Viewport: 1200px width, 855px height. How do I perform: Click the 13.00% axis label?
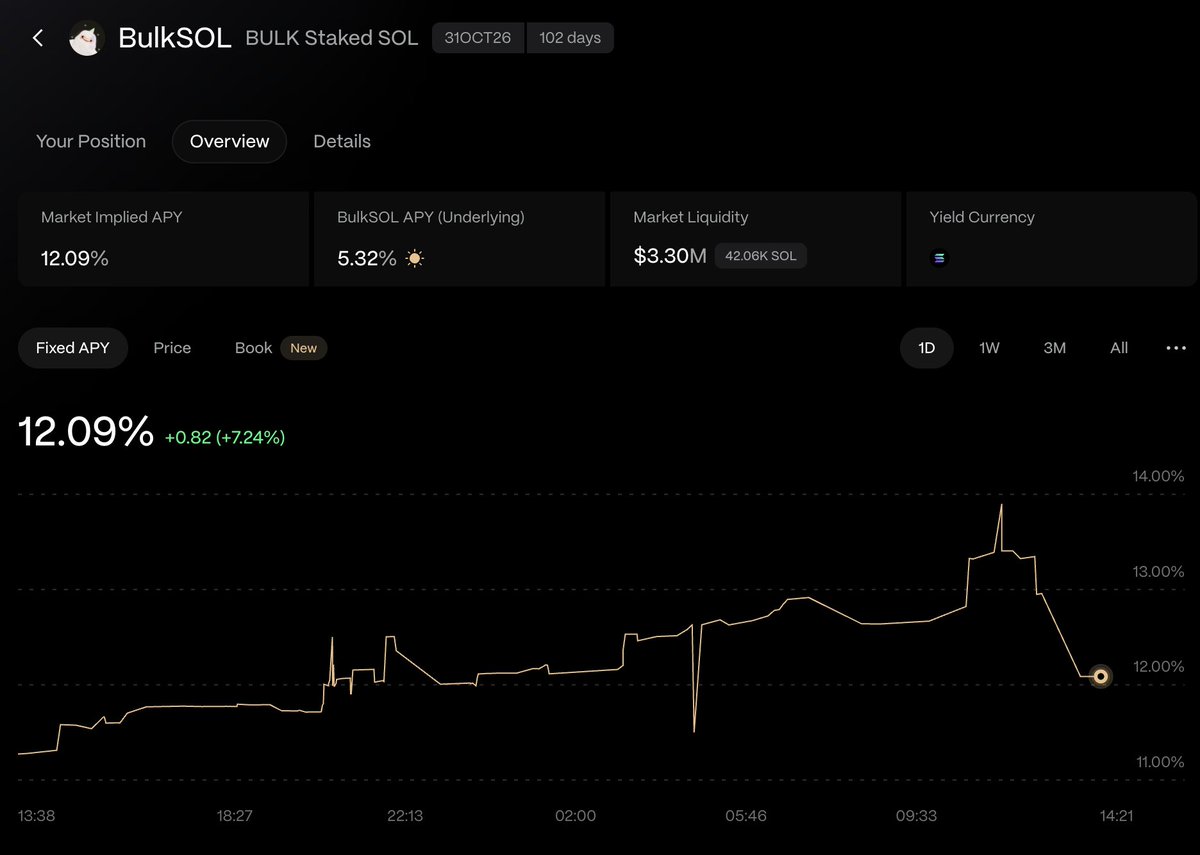click(x=1158, y=571)
